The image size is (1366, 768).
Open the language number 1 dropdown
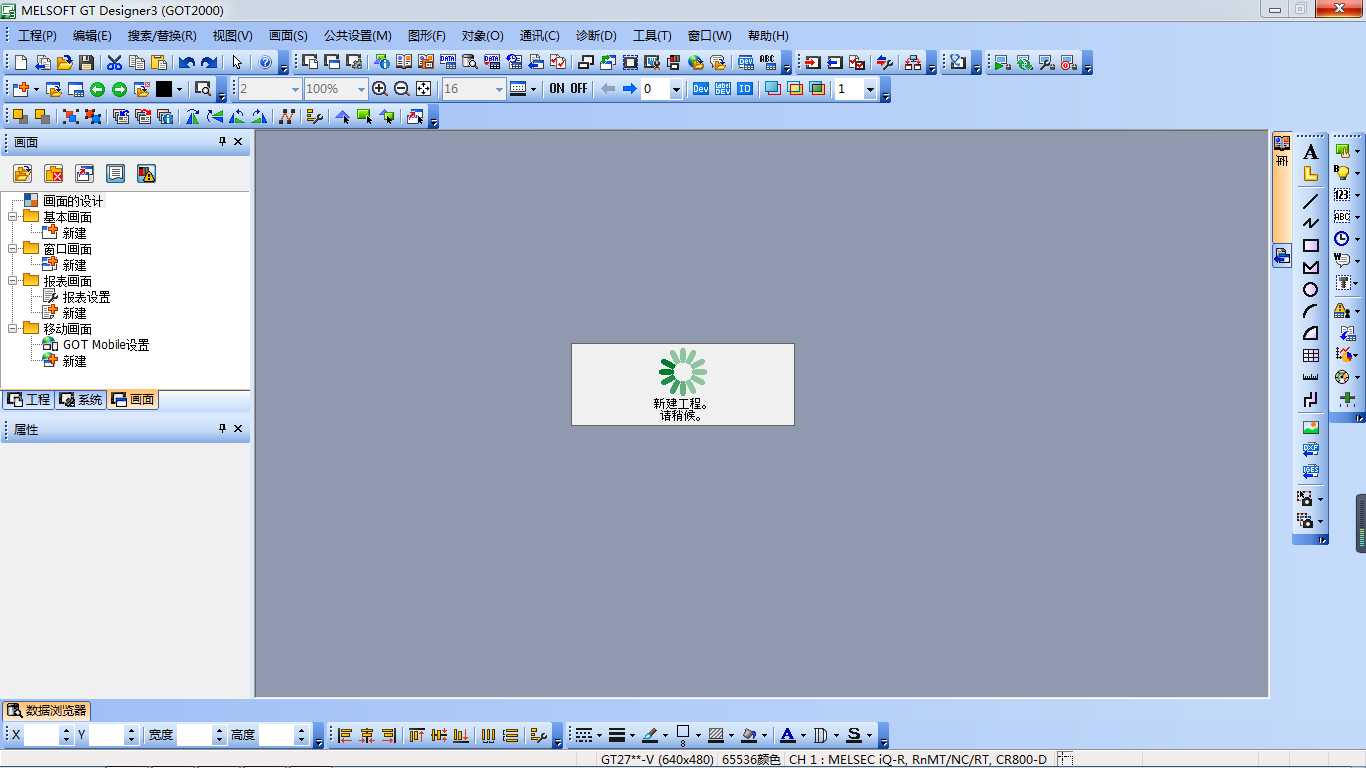click(870, 89)
